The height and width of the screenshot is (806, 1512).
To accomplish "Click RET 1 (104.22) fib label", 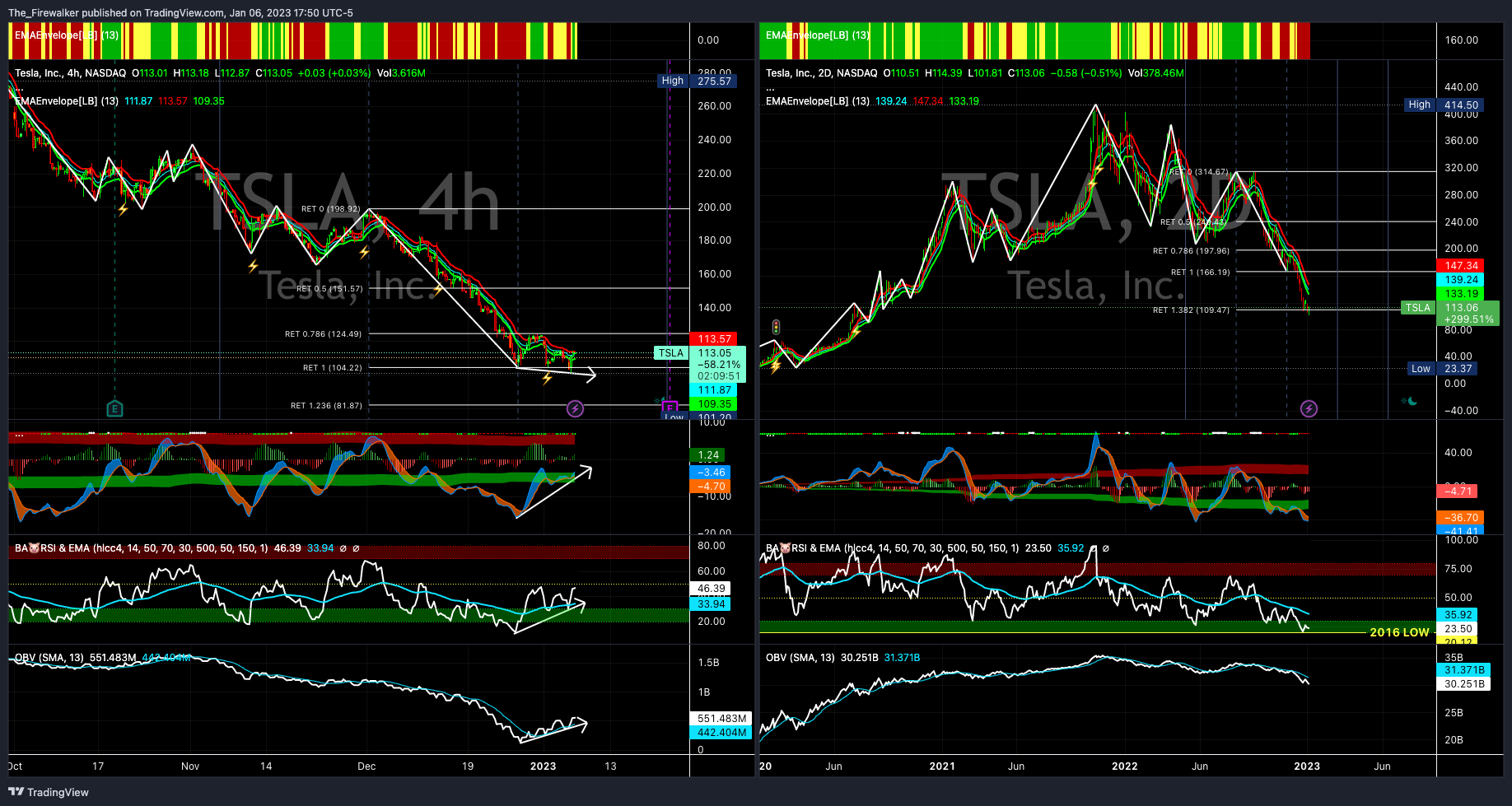I will 332,368.
